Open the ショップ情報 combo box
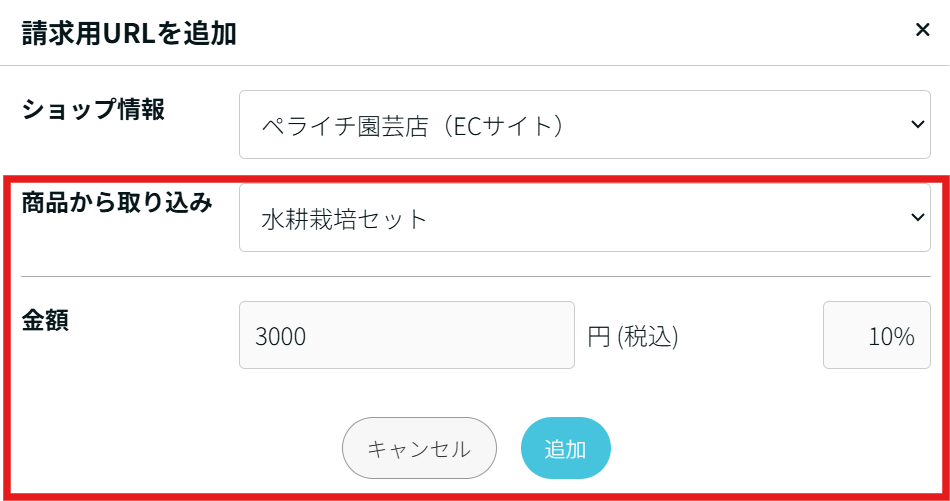950x501 pixels. tap(585, 125)
